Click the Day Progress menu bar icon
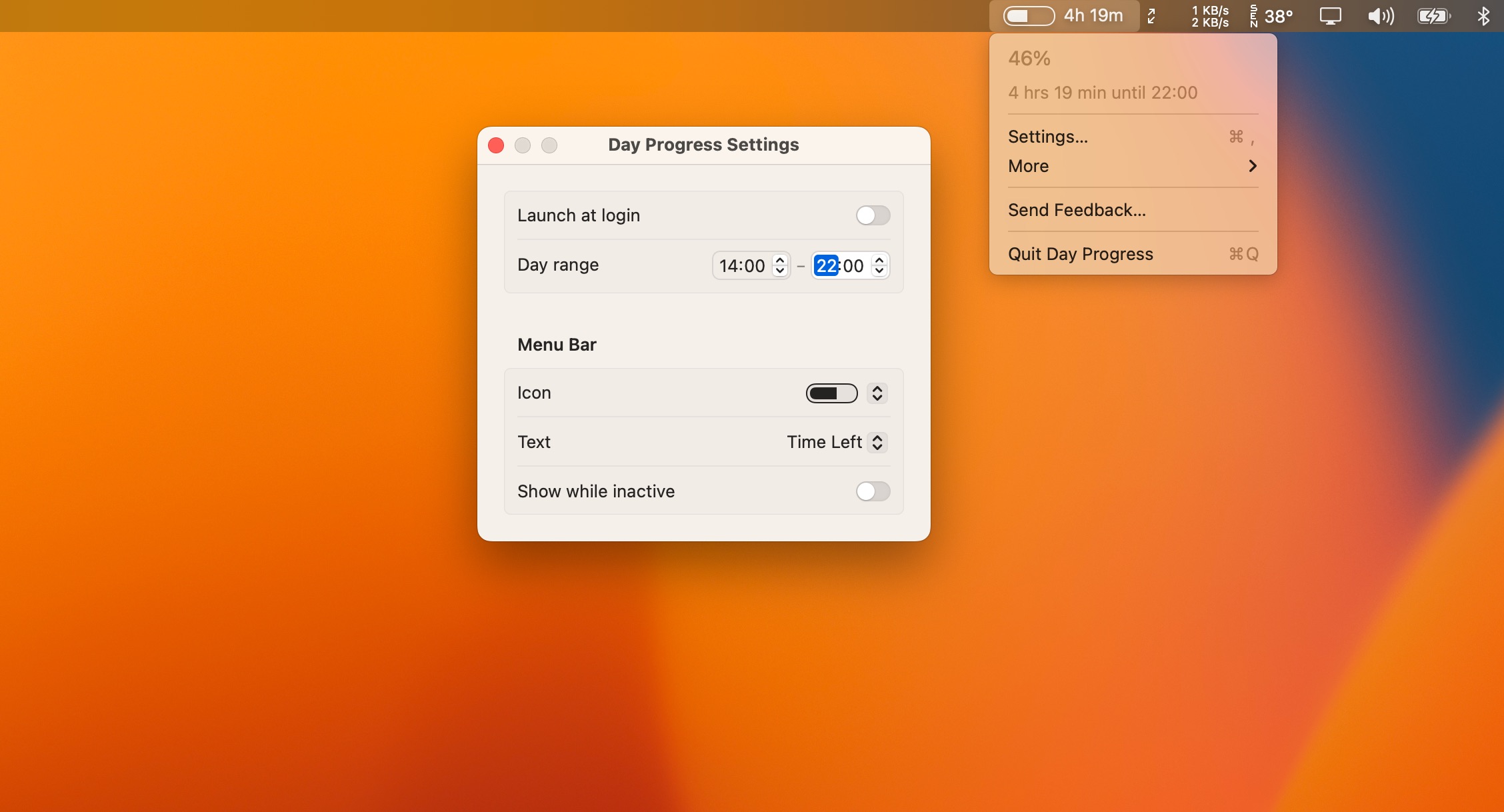 tap(1063, 15)
